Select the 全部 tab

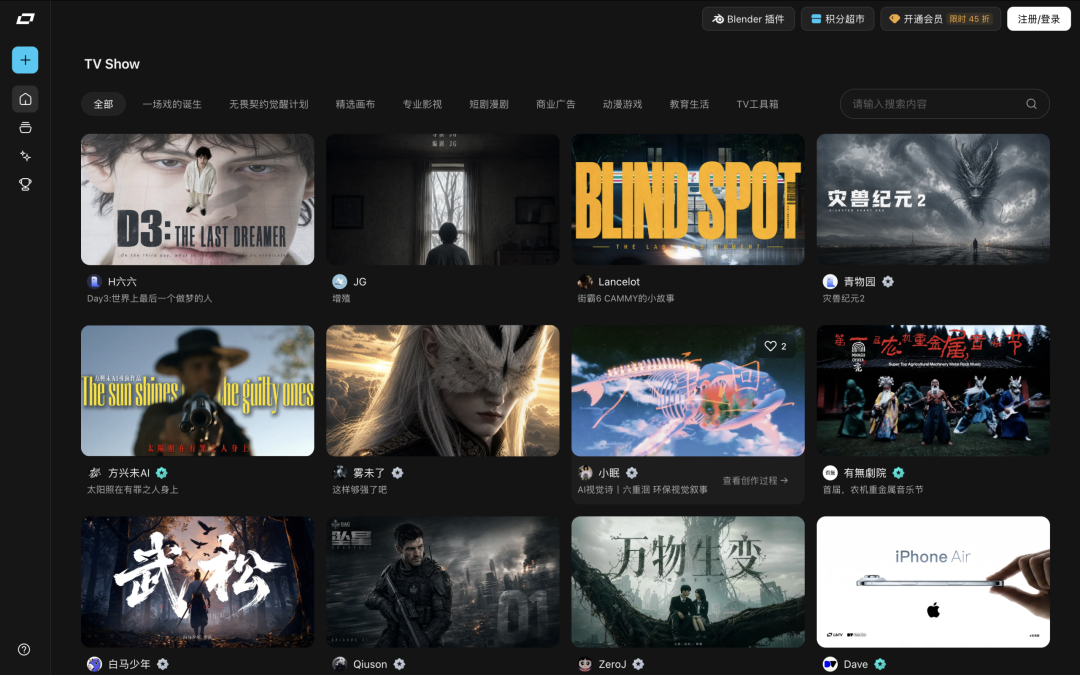[103, 104]
